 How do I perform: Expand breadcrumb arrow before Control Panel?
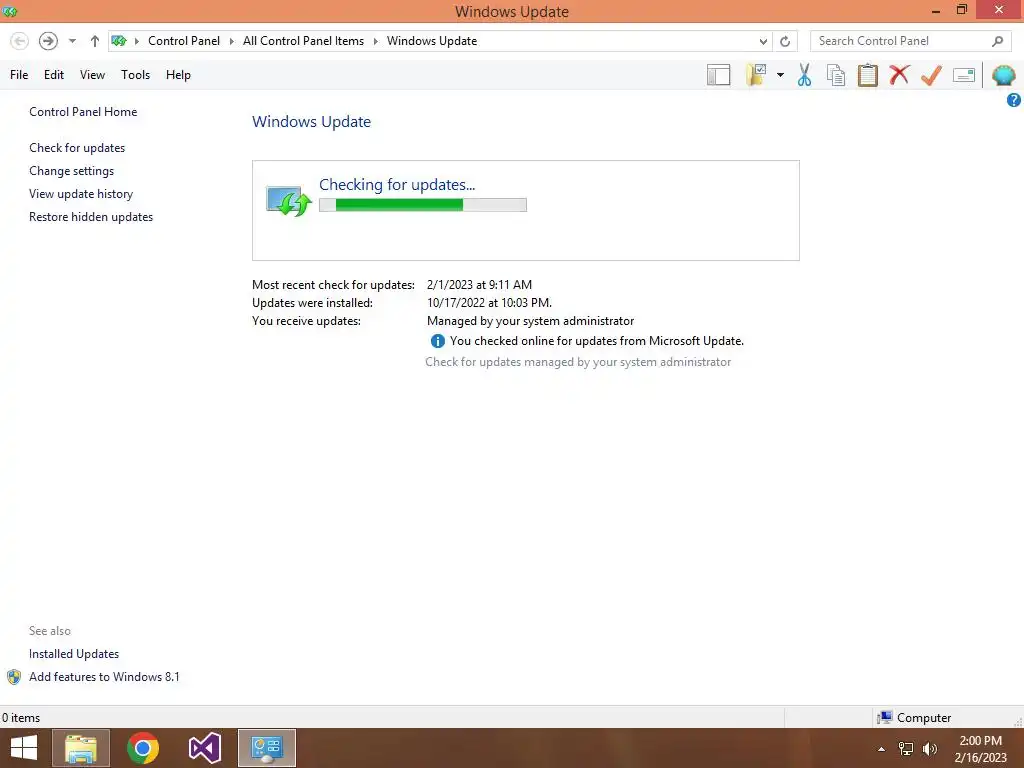point(136,41)
